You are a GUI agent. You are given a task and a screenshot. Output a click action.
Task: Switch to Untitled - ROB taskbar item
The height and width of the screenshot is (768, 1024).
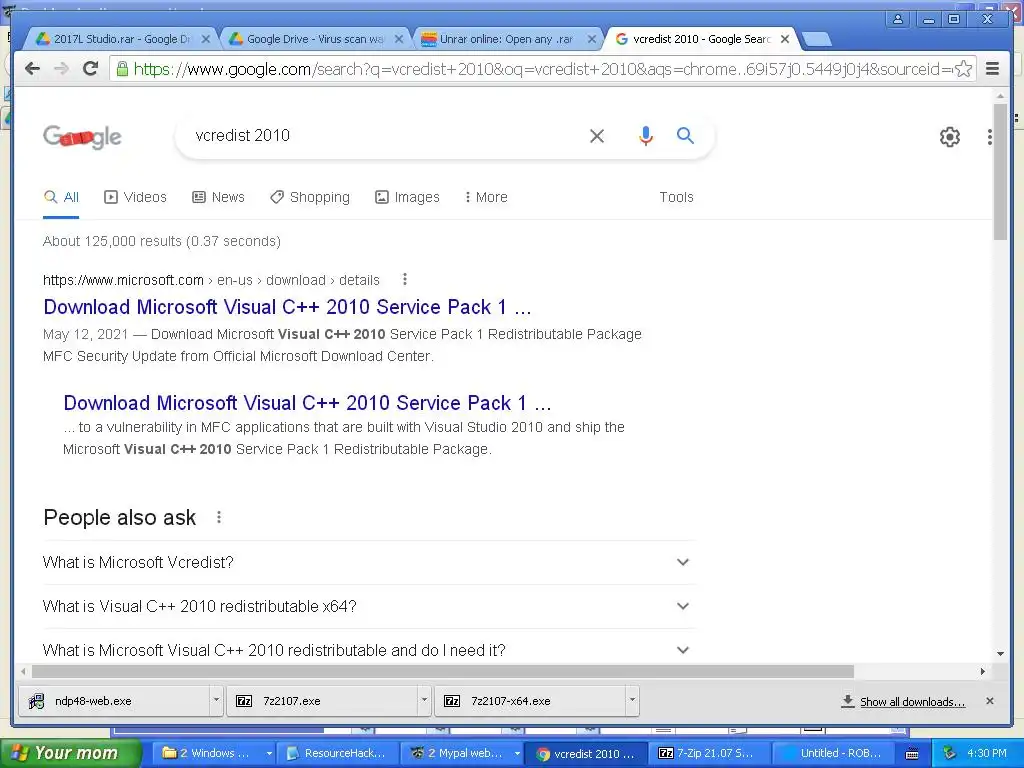coord(833,753)
